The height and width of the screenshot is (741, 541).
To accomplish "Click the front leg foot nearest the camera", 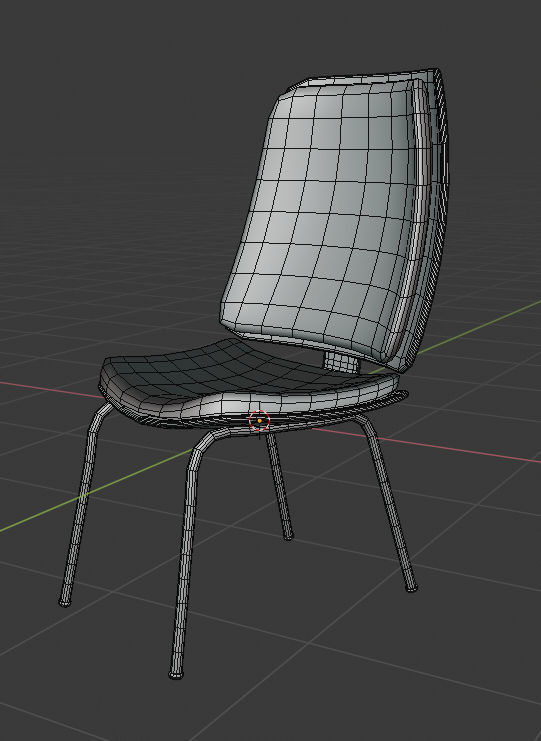I will pyautogui.click(x=176, y=674).
